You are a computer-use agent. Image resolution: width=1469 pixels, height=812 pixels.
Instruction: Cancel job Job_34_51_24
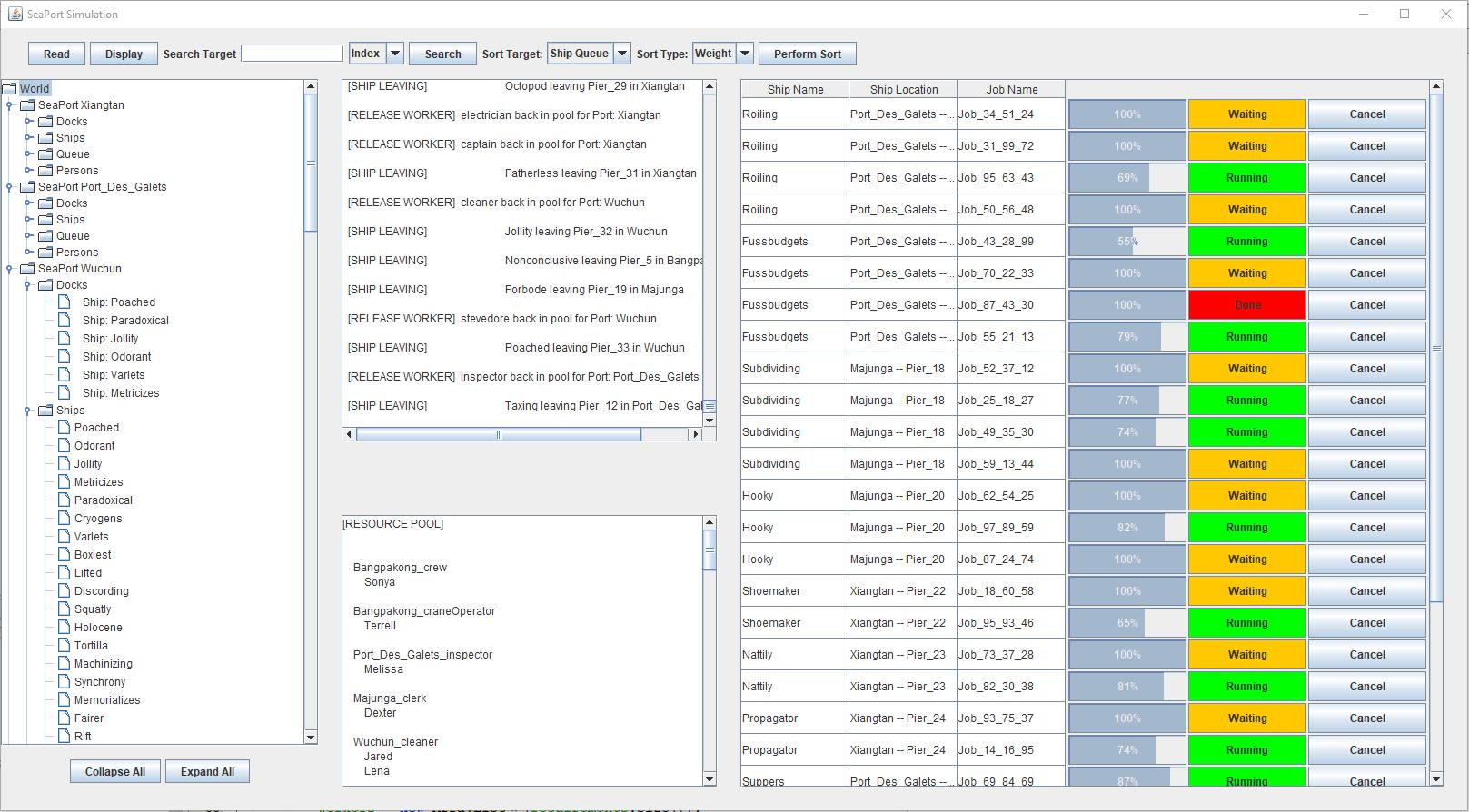pos(1367,114)
